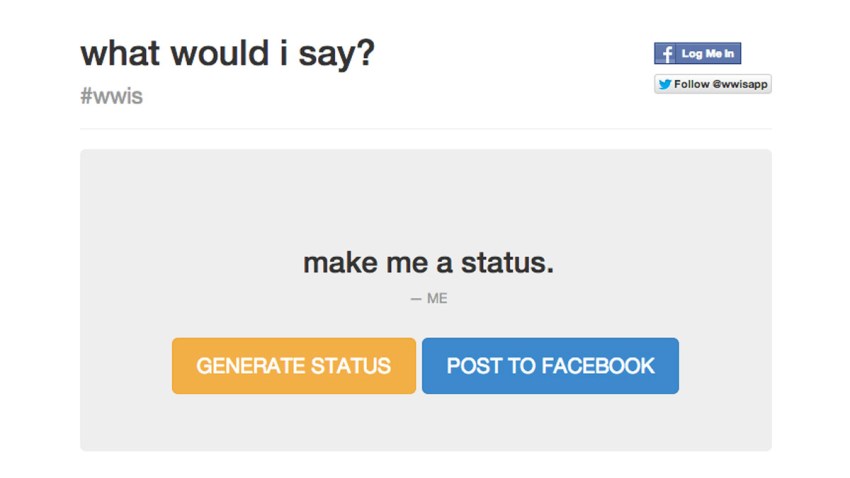The image size is (850, 478).
Task: Click the Facebook 'f' logo icon
Action: coord(665,54)
